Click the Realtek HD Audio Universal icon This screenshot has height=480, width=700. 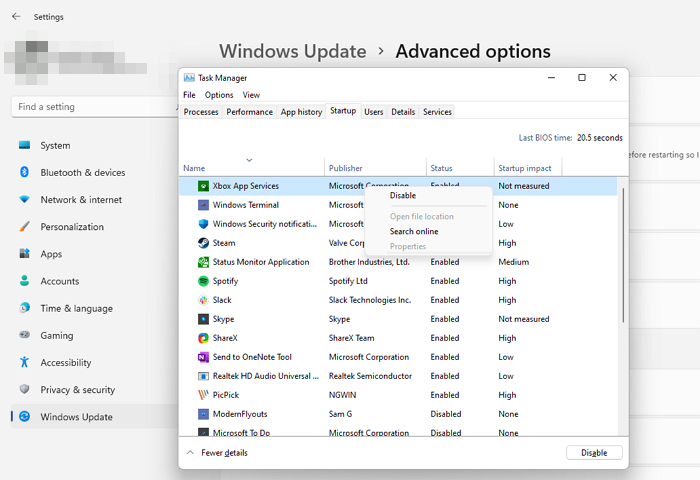(x=203, y=376)
